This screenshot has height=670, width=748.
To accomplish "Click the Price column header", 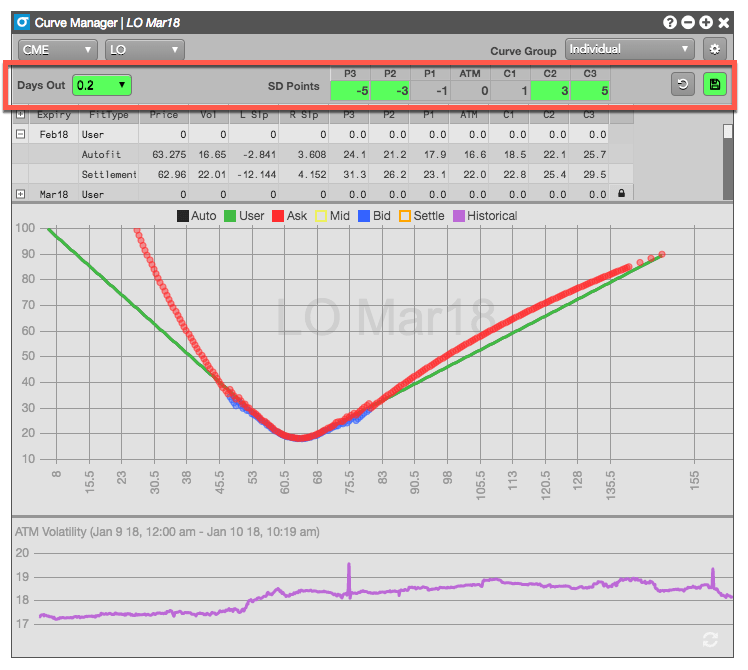I will pyautogui.click(x=164, y=115).
